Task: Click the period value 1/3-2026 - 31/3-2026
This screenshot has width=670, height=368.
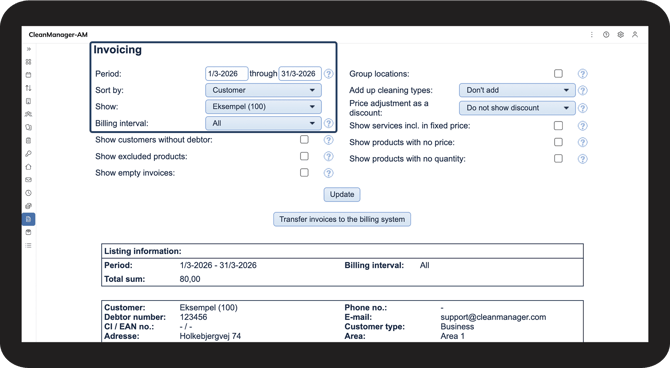Action: [218, 265]
